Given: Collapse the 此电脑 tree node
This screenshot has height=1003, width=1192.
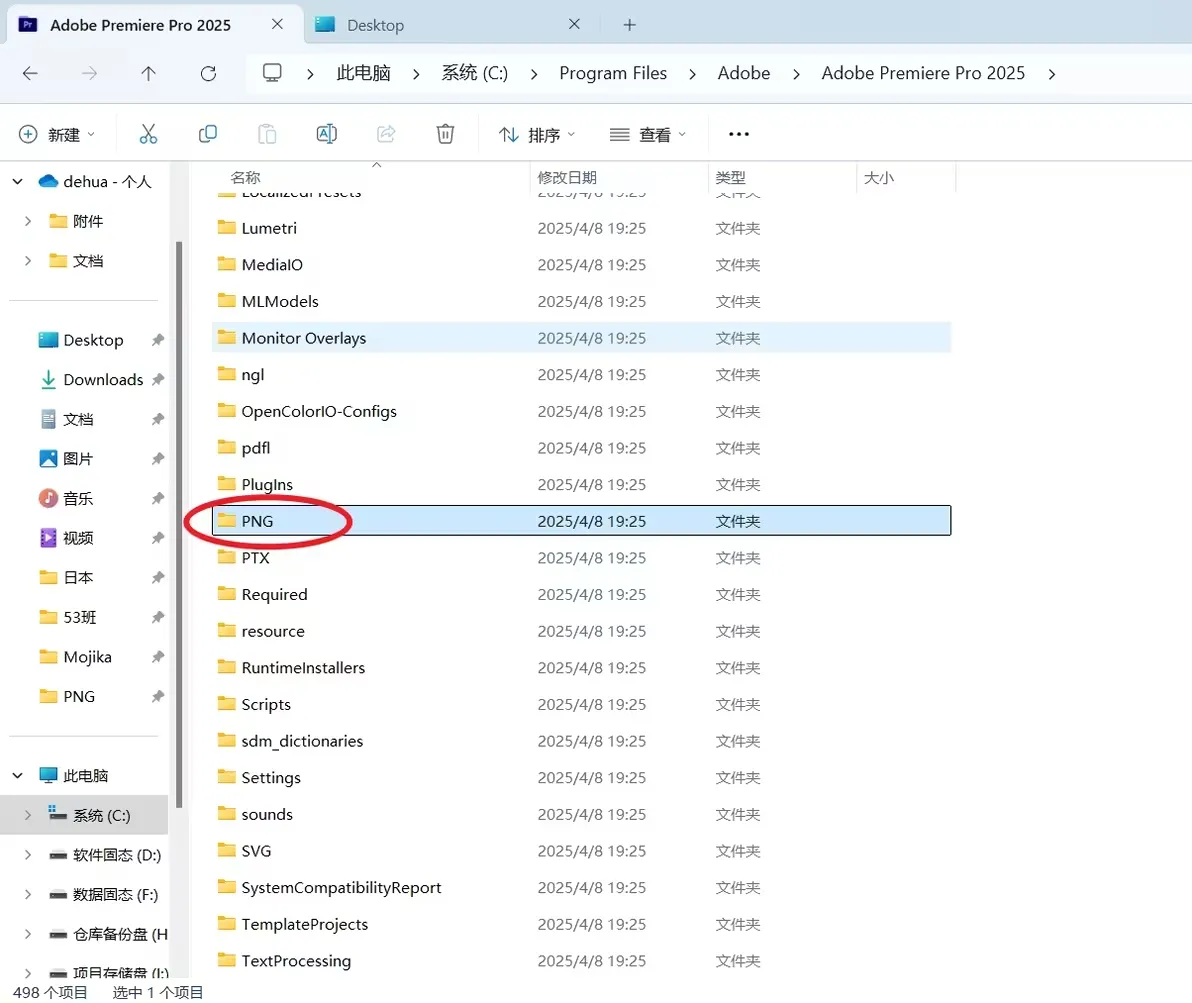Looking at the screenshot, I should click(18, 776).
